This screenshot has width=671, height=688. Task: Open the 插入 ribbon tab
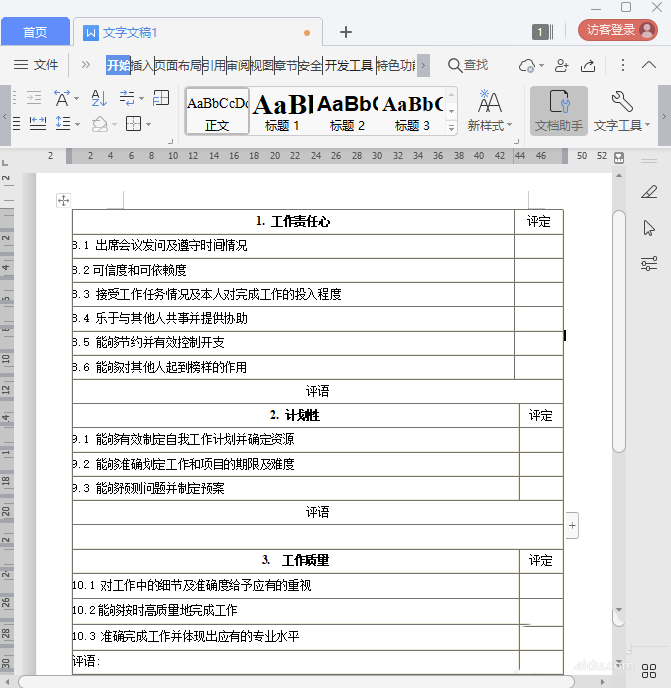[142, 65]
